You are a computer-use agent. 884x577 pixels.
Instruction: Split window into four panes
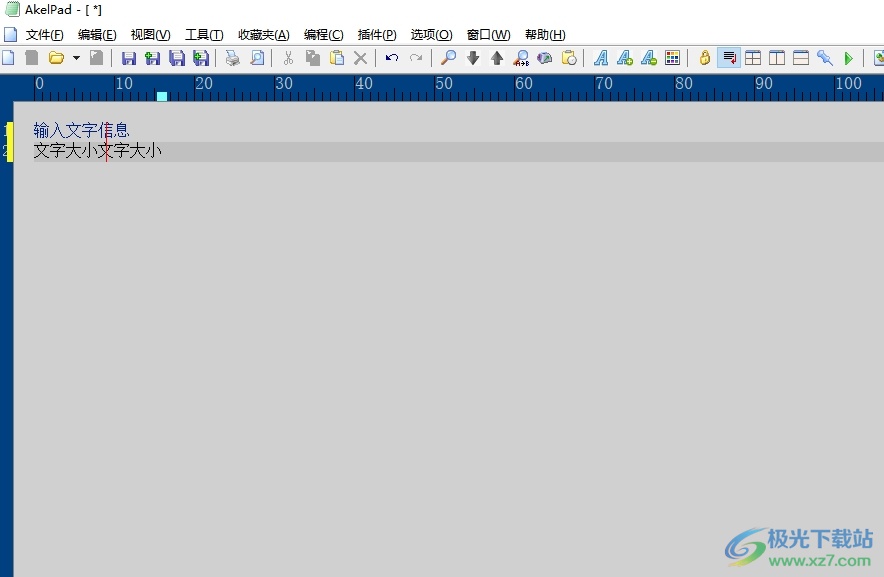pos(753,58)
